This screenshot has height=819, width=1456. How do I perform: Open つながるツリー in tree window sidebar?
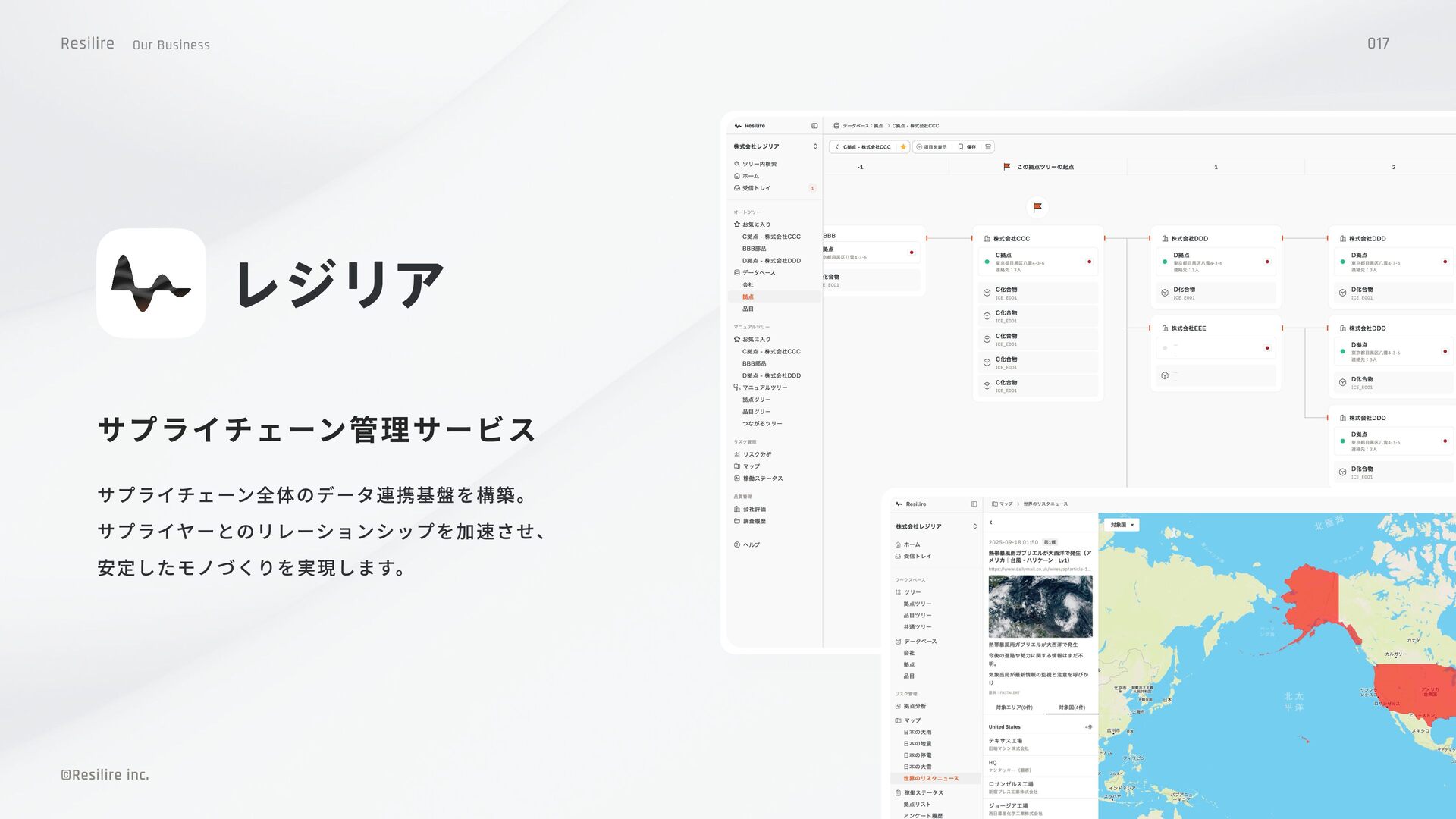[762, 424]
